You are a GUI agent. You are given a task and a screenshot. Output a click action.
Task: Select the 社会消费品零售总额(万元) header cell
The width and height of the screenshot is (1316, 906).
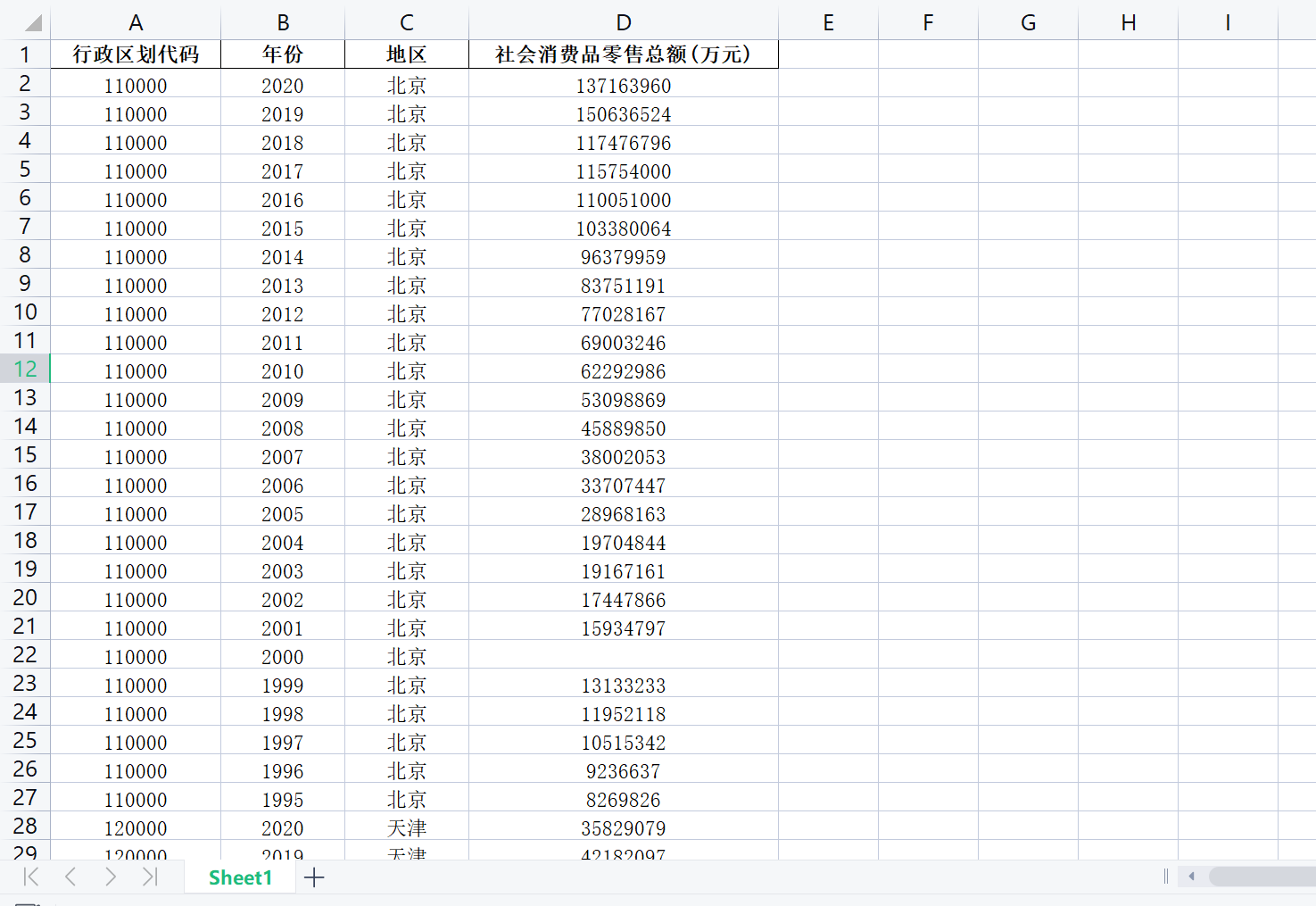pos(624,54)
